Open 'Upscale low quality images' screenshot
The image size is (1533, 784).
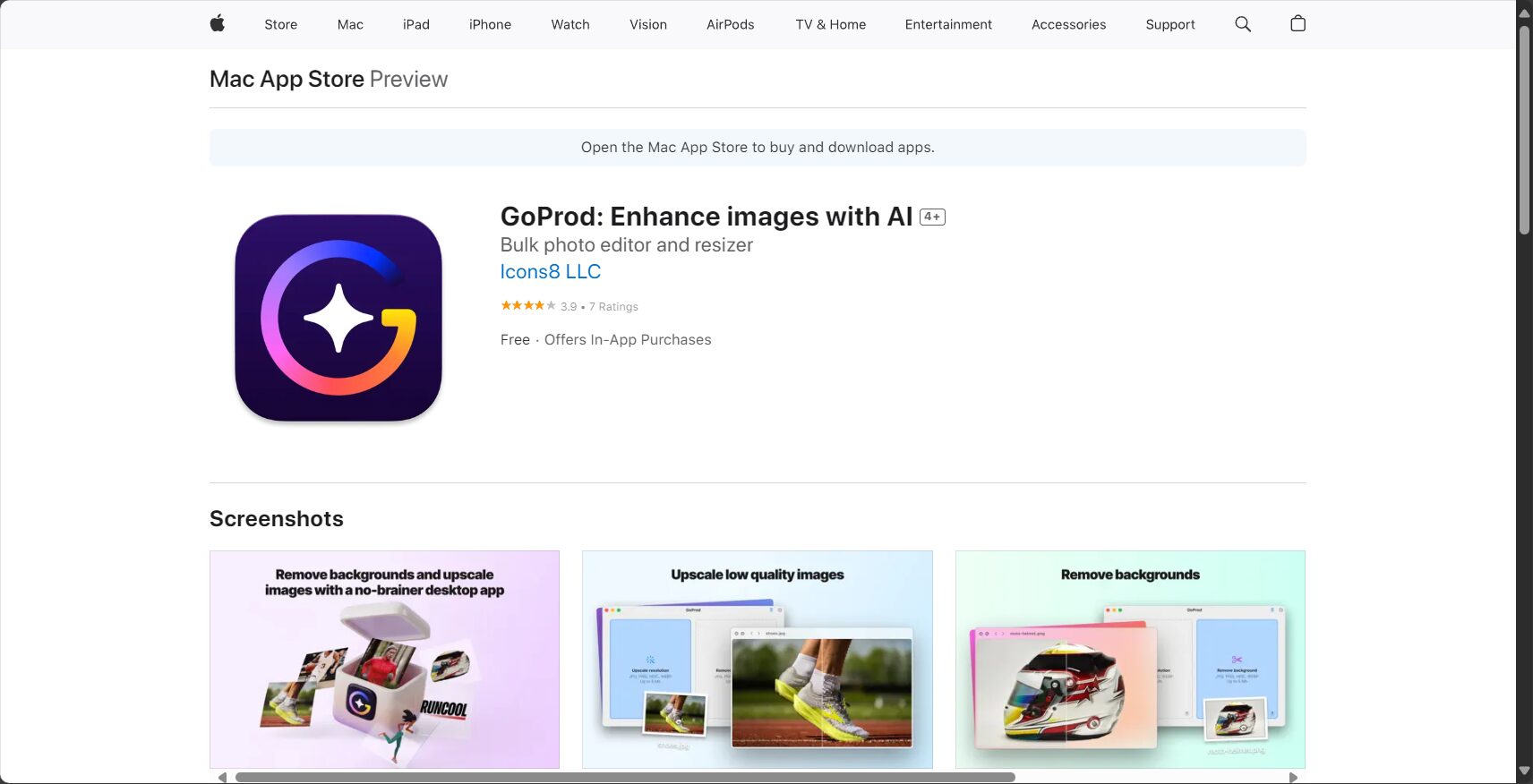click(758, 660)
